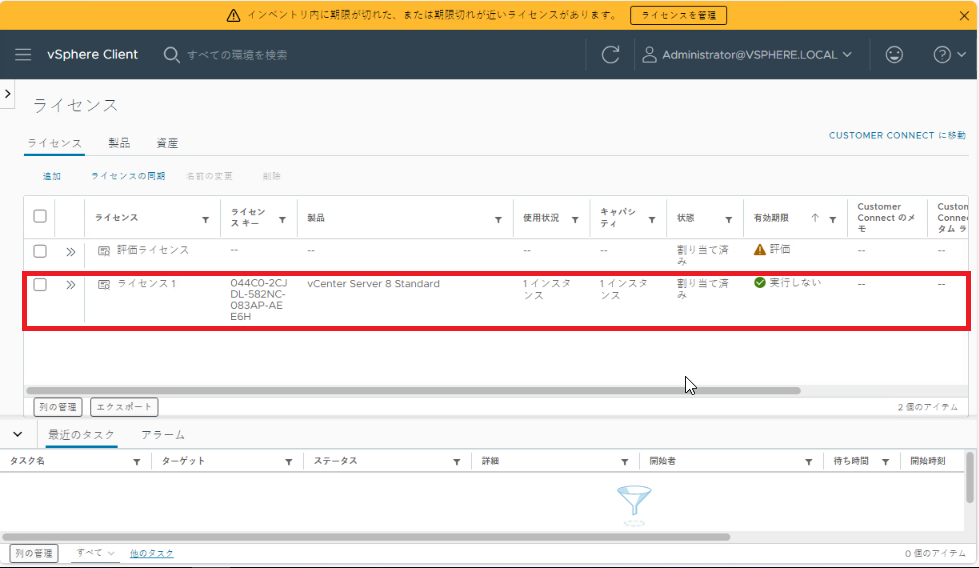
Task: Filter the キャパシティ column
Action: (652, 220)
